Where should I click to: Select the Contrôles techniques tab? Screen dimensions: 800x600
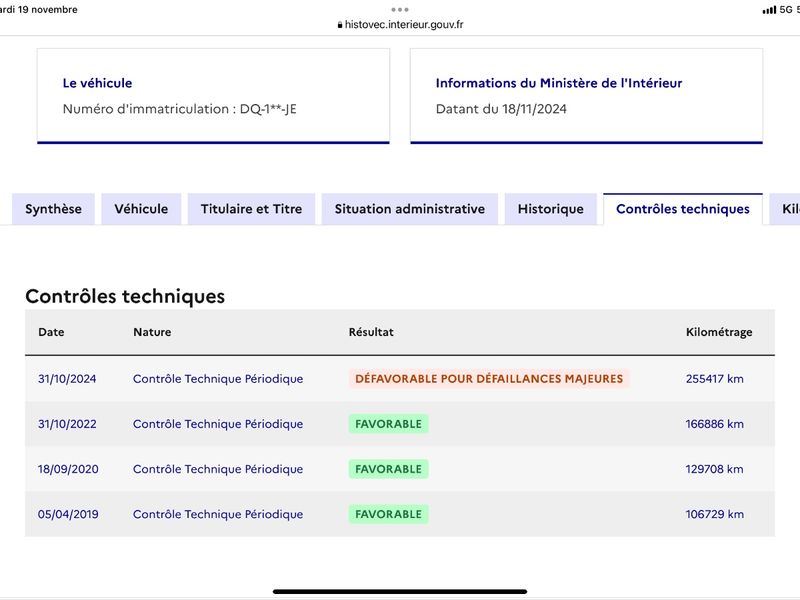coord(683,209)
